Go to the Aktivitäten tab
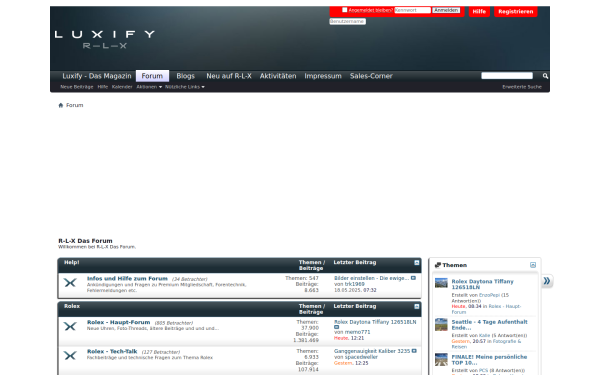The image size is (600, 375). pos(278,76)
